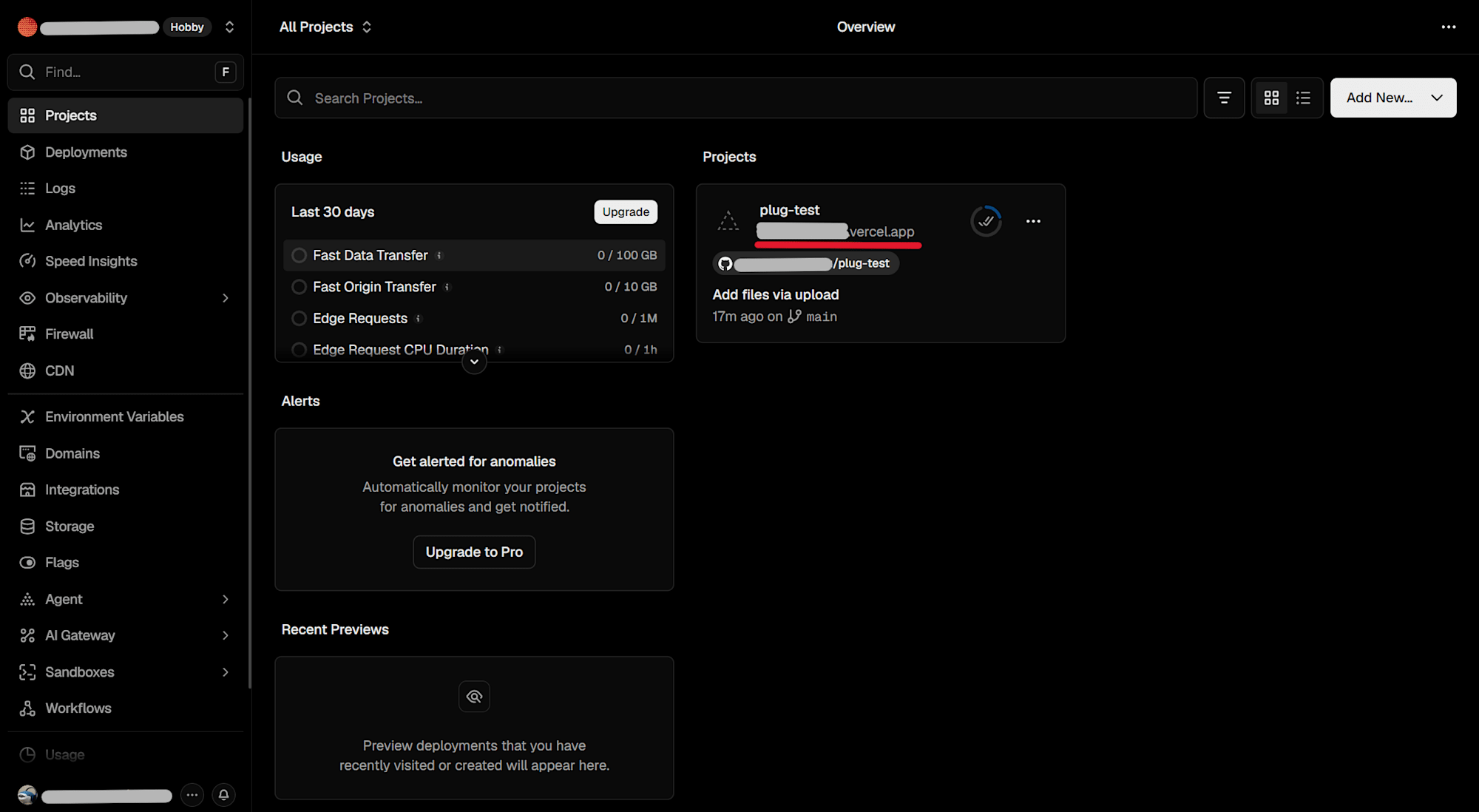This screenshot has height=812, width=1479.
Task: Click the Workflows icon
Action: click(x=27, y=708)
